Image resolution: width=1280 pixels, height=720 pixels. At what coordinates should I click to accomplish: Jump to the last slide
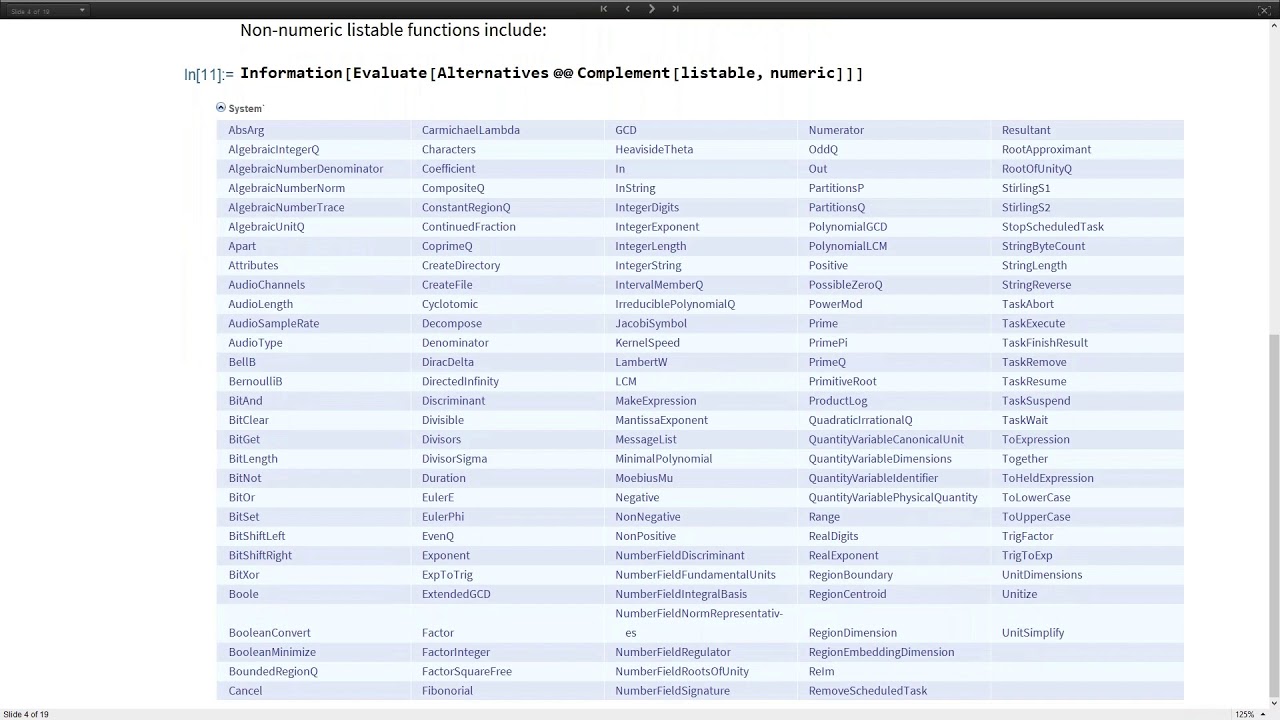coord(676,9)
